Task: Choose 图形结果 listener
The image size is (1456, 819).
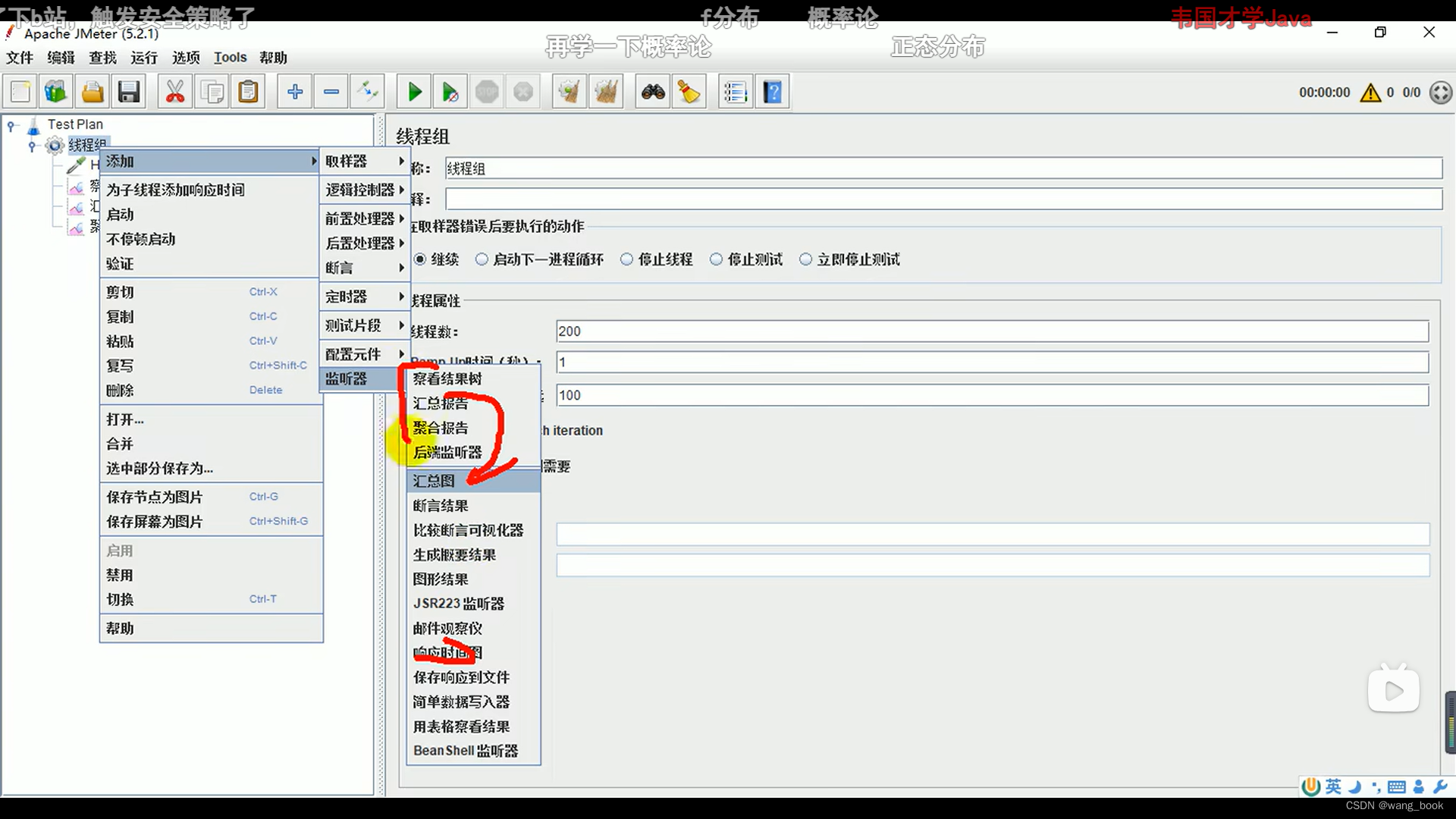Action: tap(473, 579)
